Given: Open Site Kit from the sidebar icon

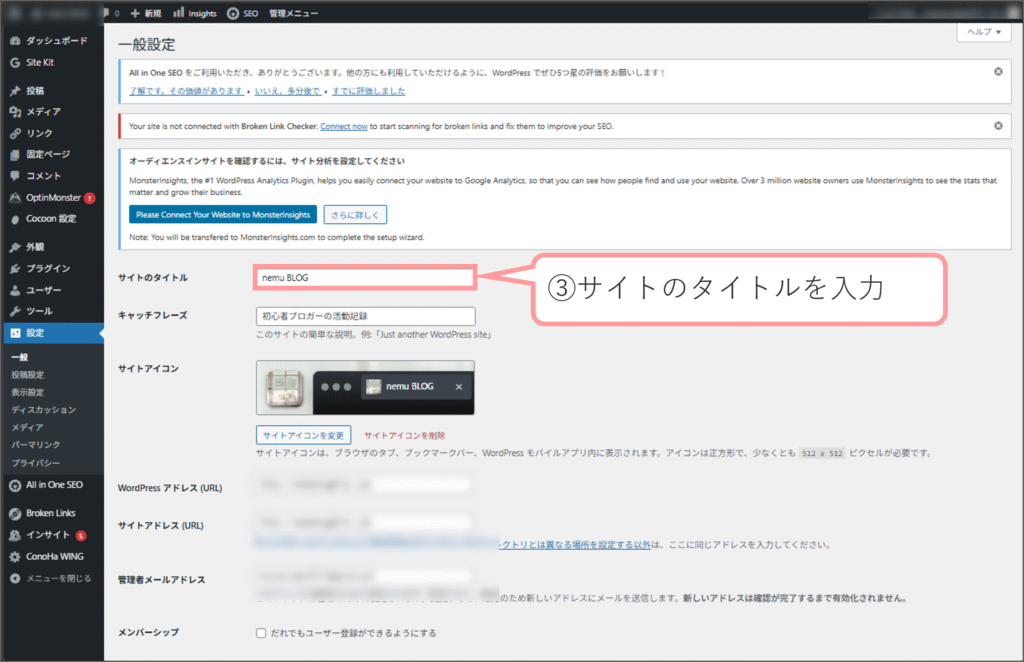Looking at the screenshot, I should [15, 62].
